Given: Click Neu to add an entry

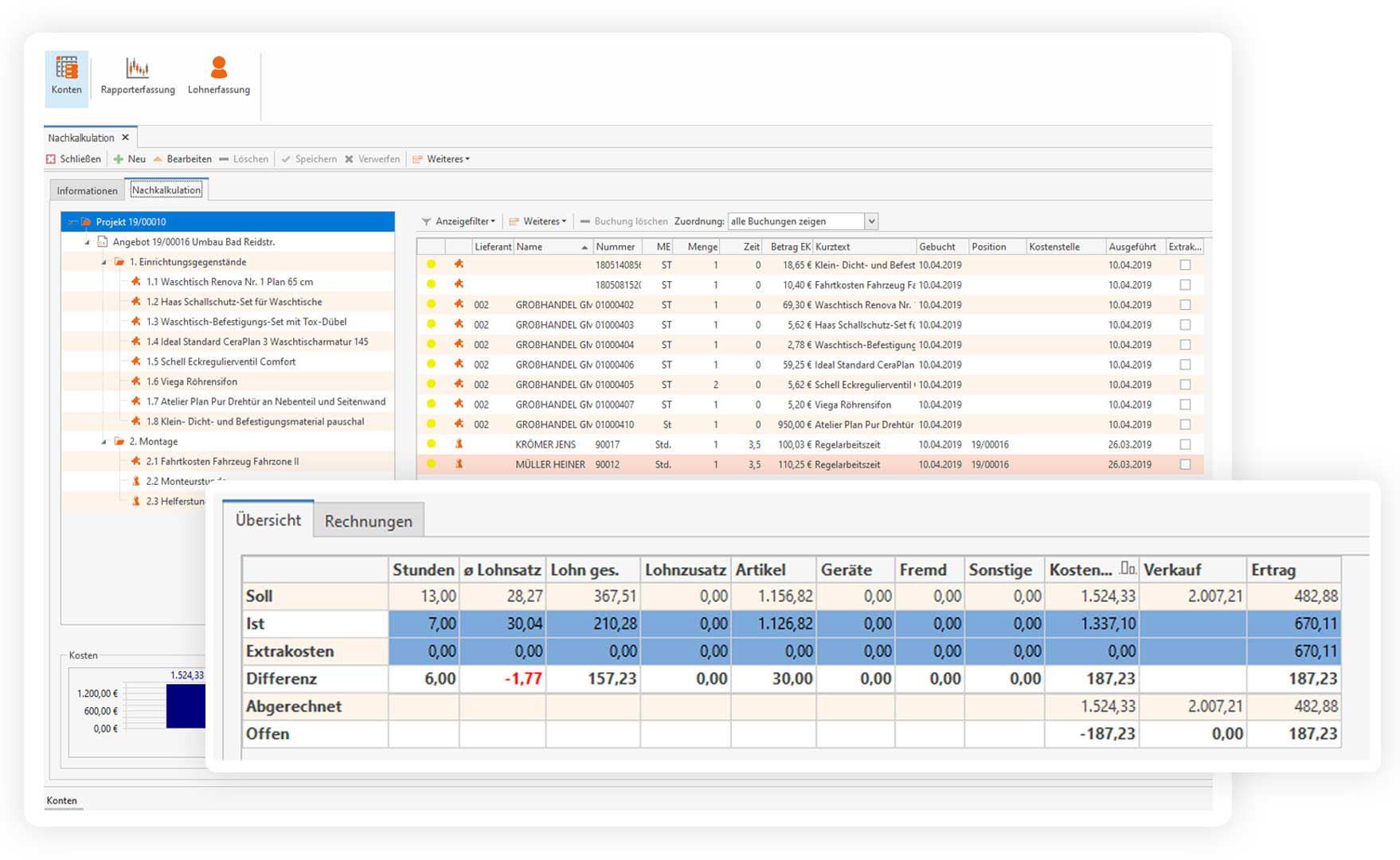Looking at the screenshot, I should [130, 158].
